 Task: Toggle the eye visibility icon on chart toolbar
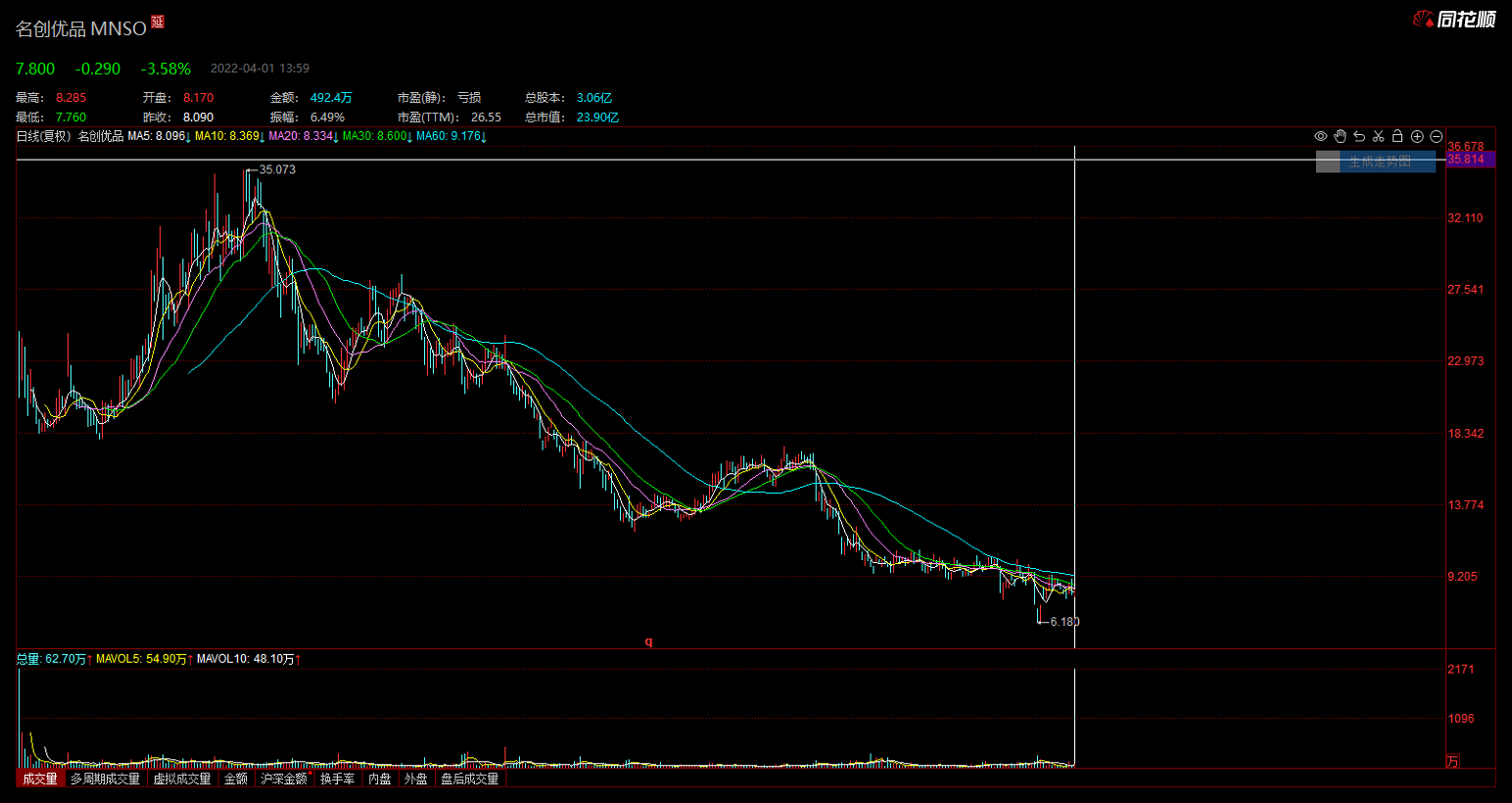coord(1321,136)
